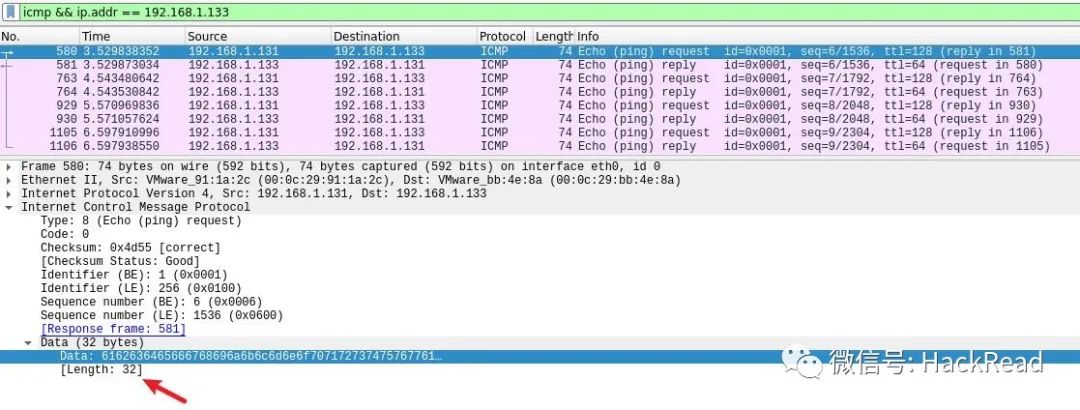Click time value 5.571057624 in packet list
The height and width of the screenshot is (410, 1080).
click(121, 119)
